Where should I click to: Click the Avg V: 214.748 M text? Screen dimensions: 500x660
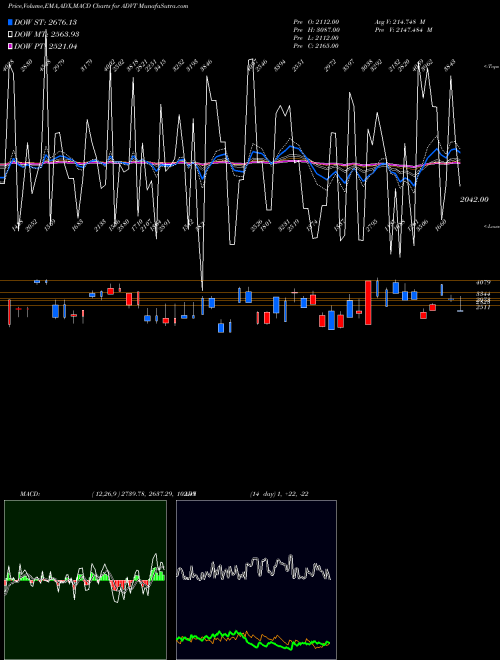[x=401, y=22]
